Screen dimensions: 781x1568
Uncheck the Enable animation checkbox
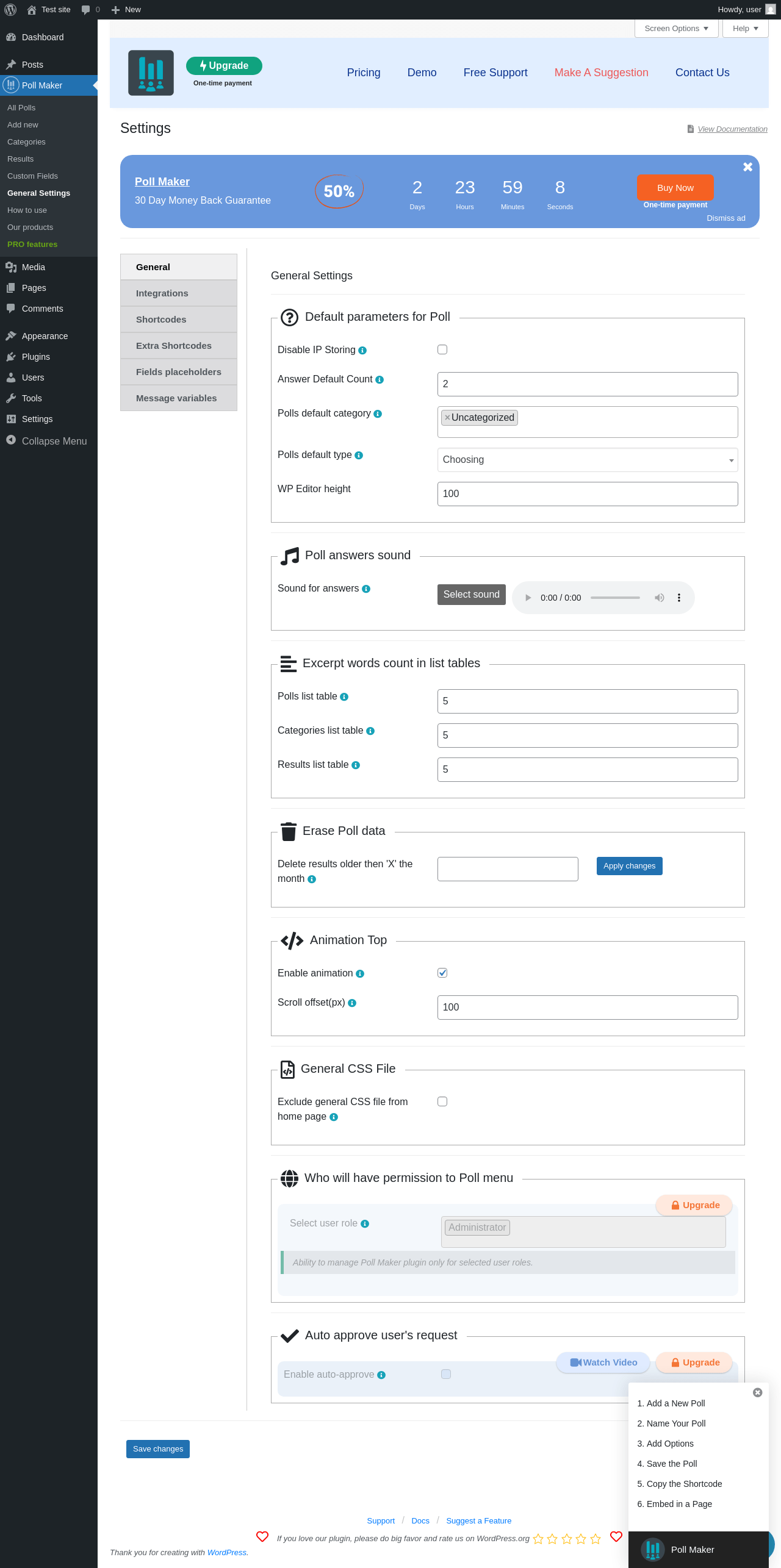[442, 973]
